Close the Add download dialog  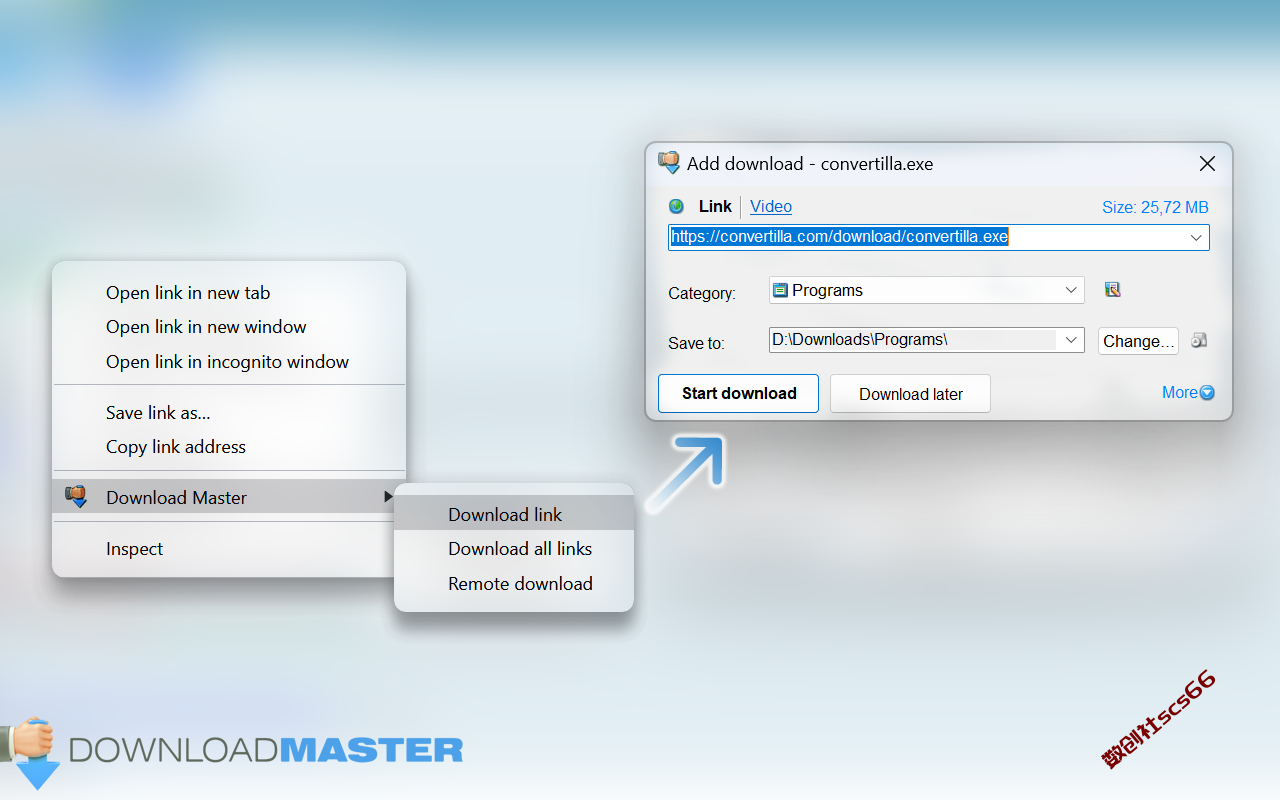coord(1207,164)
